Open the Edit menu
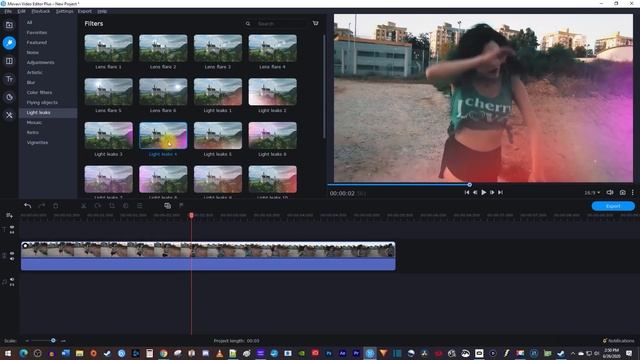 (21, 11)
